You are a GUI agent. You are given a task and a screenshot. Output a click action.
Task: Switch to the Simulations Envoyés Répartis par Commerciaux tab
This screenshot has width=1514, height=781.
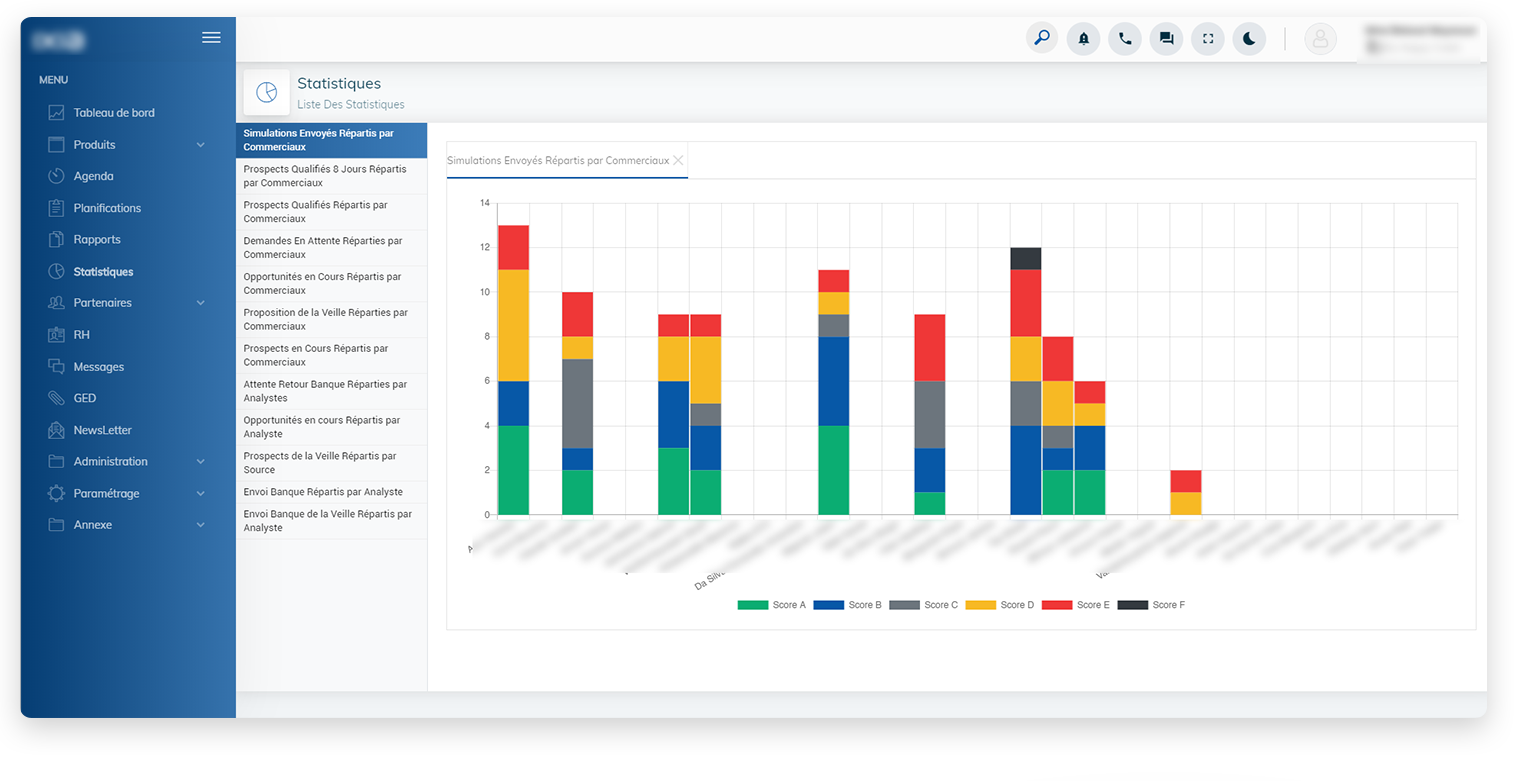coord(560,160)
